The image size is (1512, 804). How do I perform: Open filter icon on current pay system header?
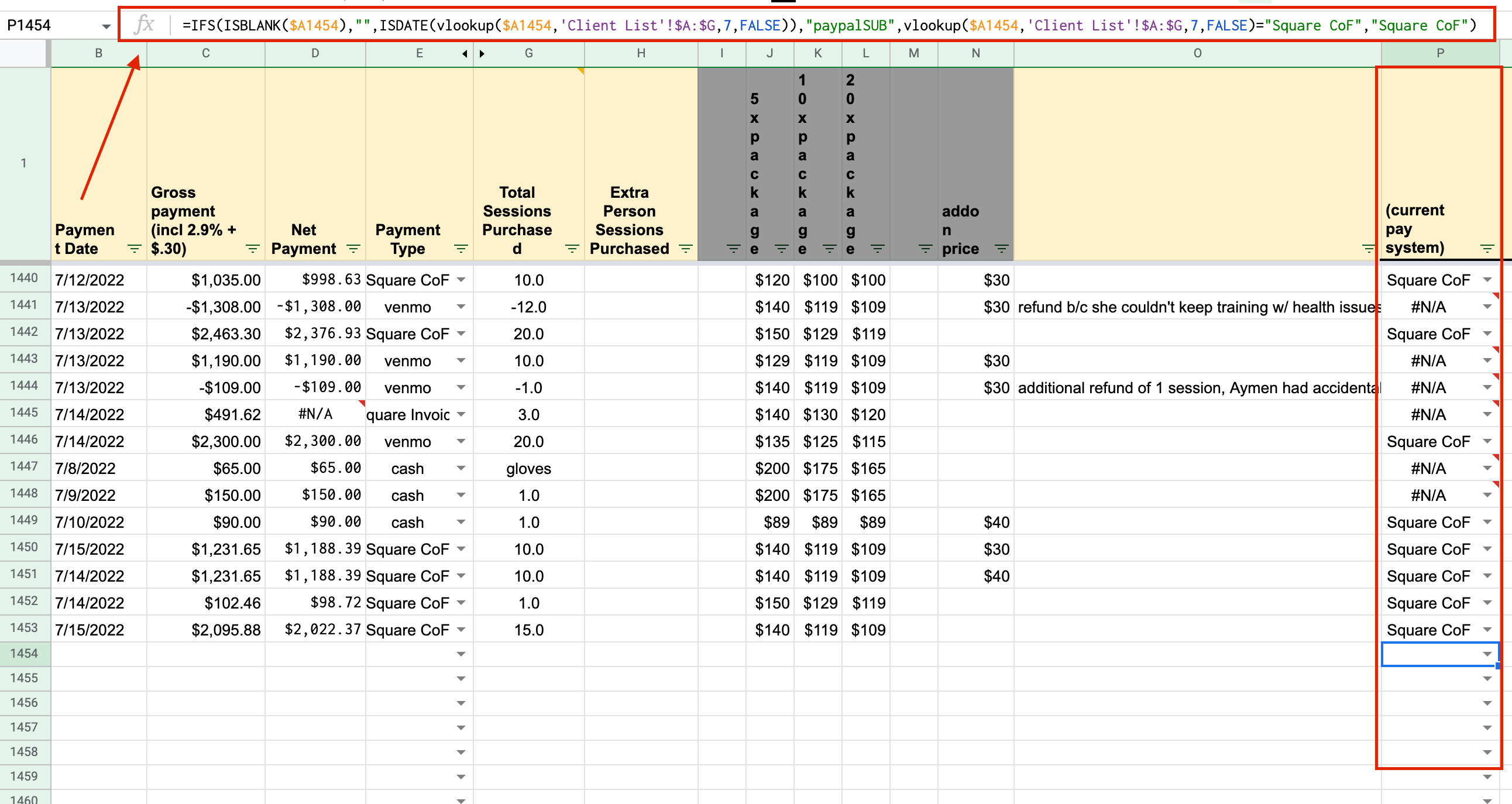tap(1487, 249)
